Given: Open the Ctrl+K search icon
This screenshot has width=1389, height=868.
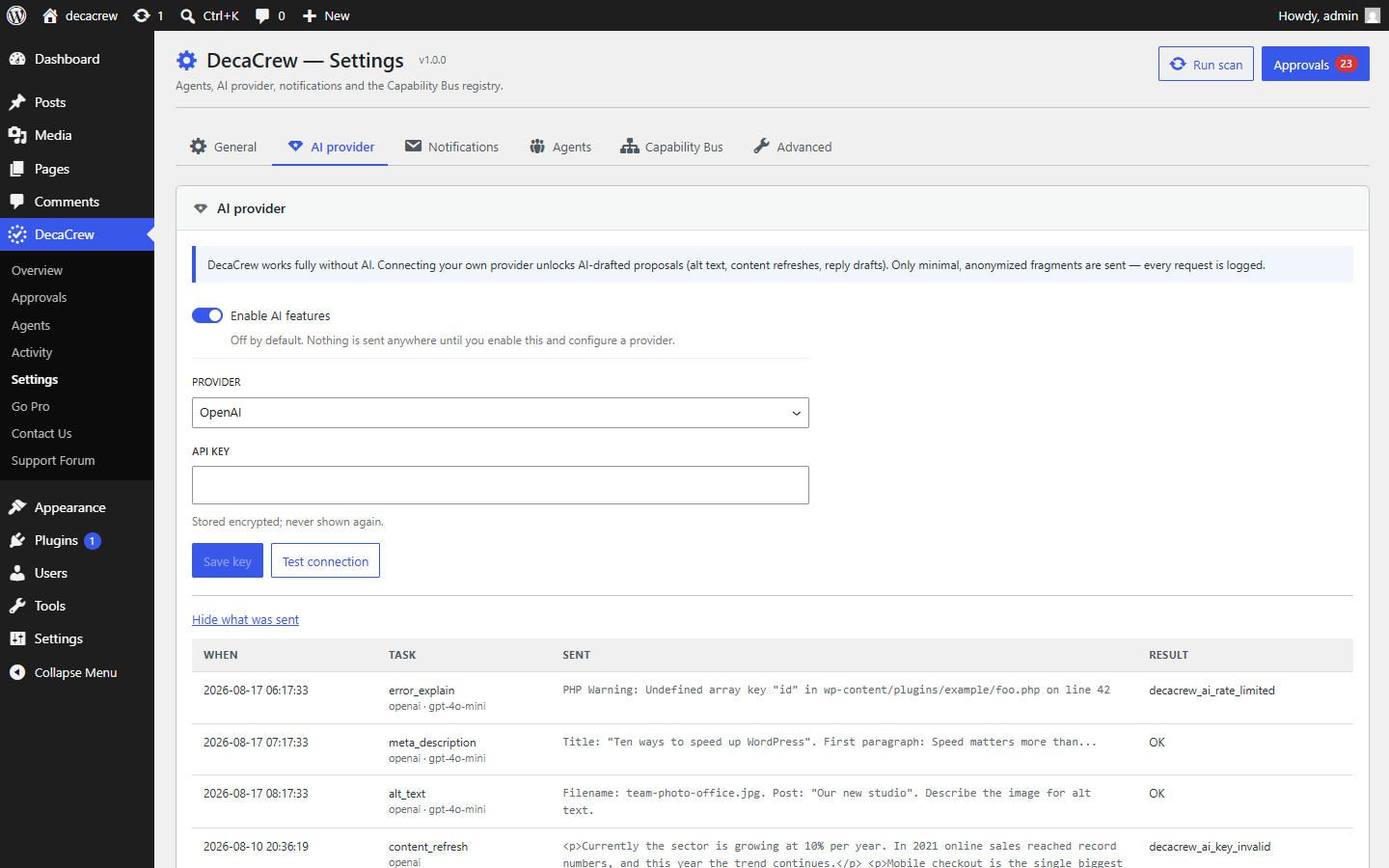Looking at the screenshot, I should click(188, 15).
